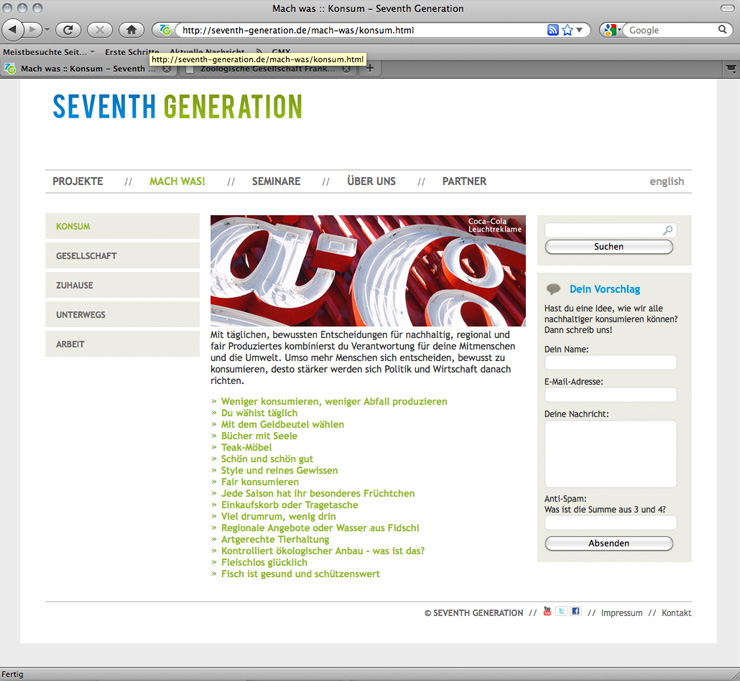
Task: Go to the browser Home page icon
Action: (131, 30)
